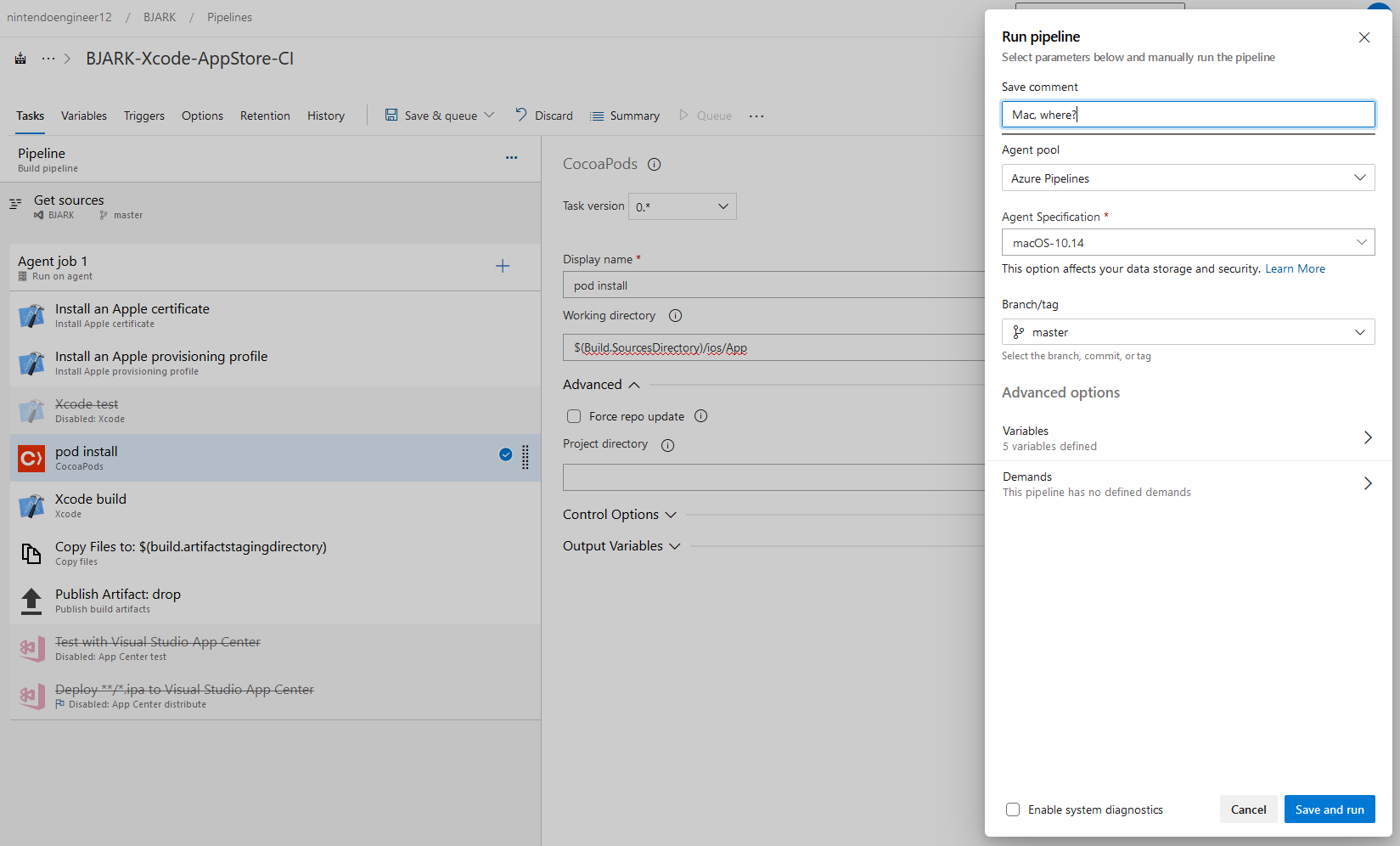
Task: Open the Agent Specification macOS-10.14 dropdown
Action: (1188, 242)
